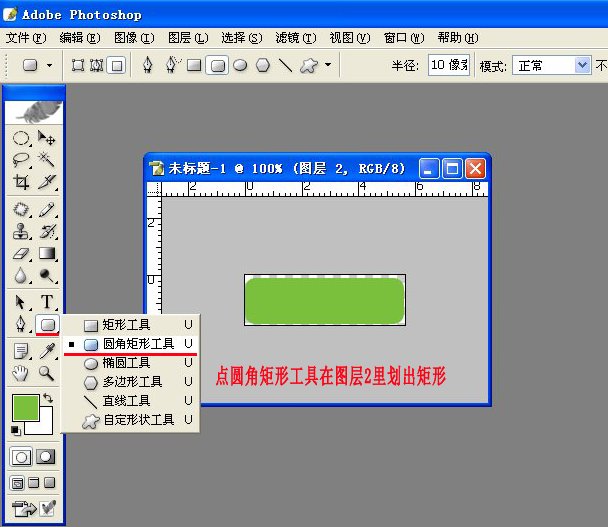Enable Fill Pixels mode in options bar
This screenshot has width=608, height=527.
pos(117,65)
